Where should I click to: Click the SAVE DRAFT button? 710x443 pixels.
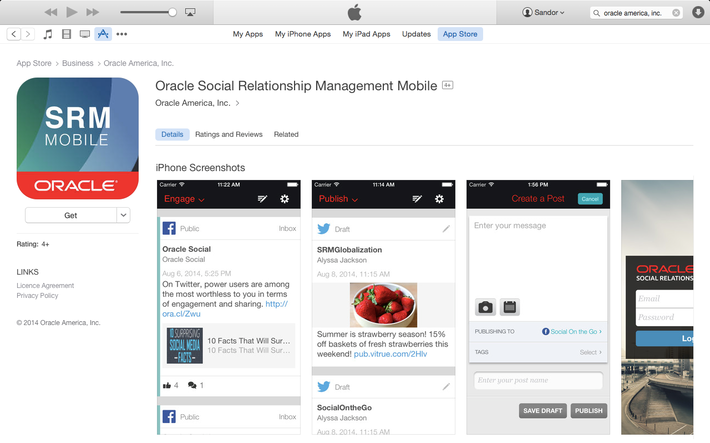point(542,411)
